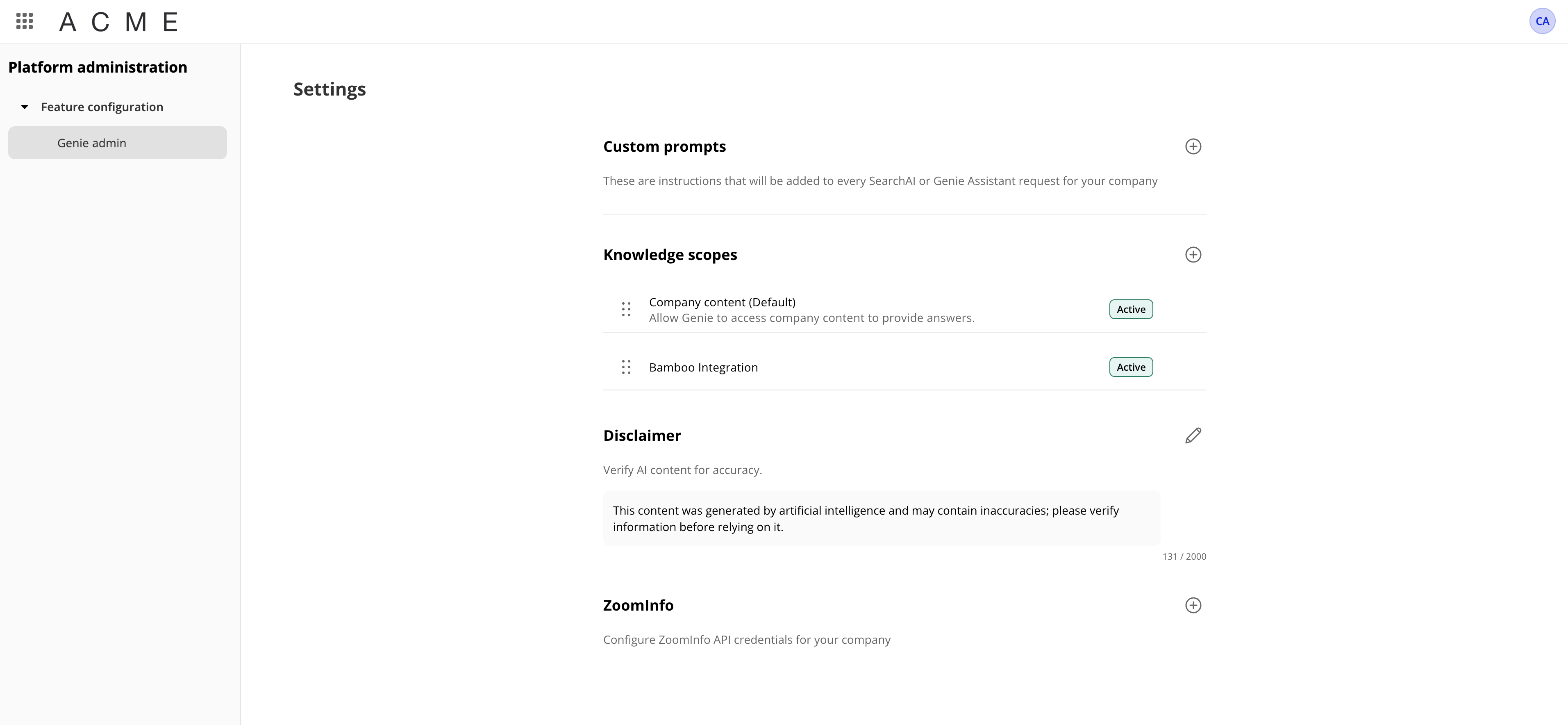Add a new custom prompt
This screenshot has width=1568, height=725.
point(1193,146)
